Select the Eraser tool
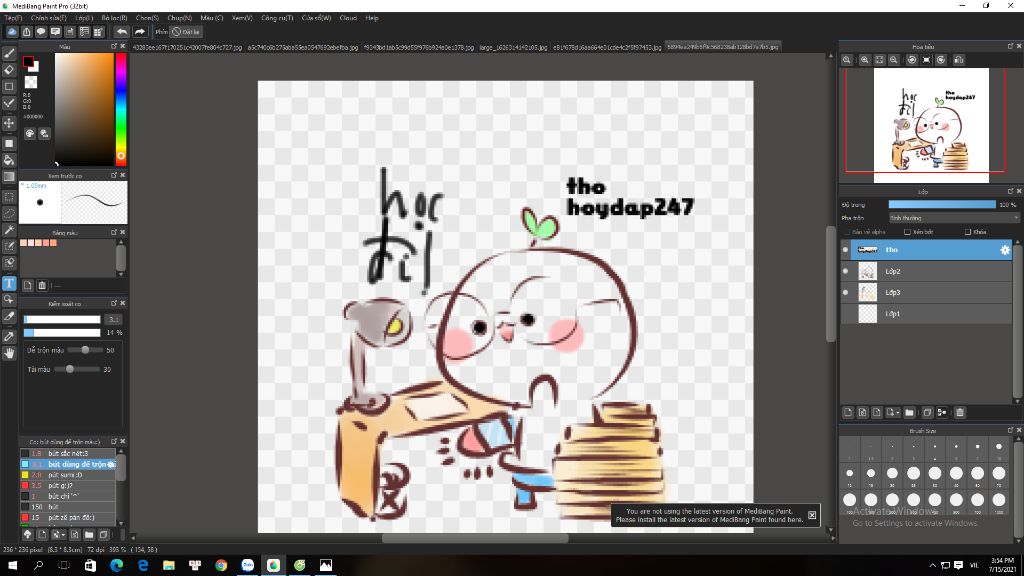 9,69
